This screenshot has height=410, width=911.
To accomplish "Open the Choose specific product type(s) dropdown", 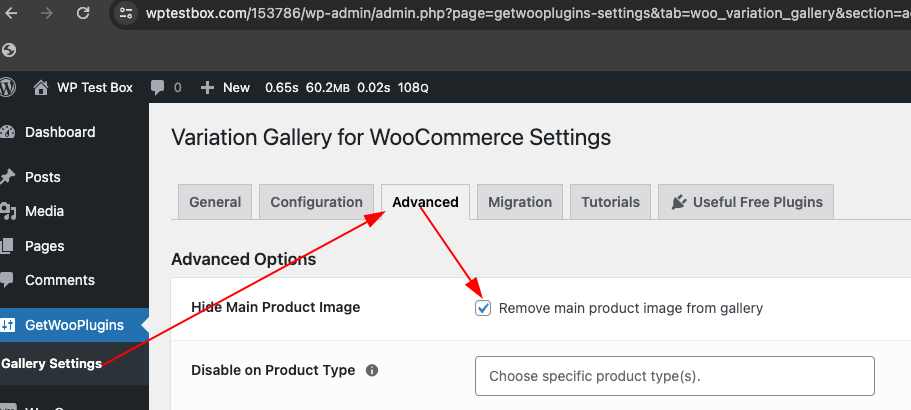I will [x=675, y=376].
